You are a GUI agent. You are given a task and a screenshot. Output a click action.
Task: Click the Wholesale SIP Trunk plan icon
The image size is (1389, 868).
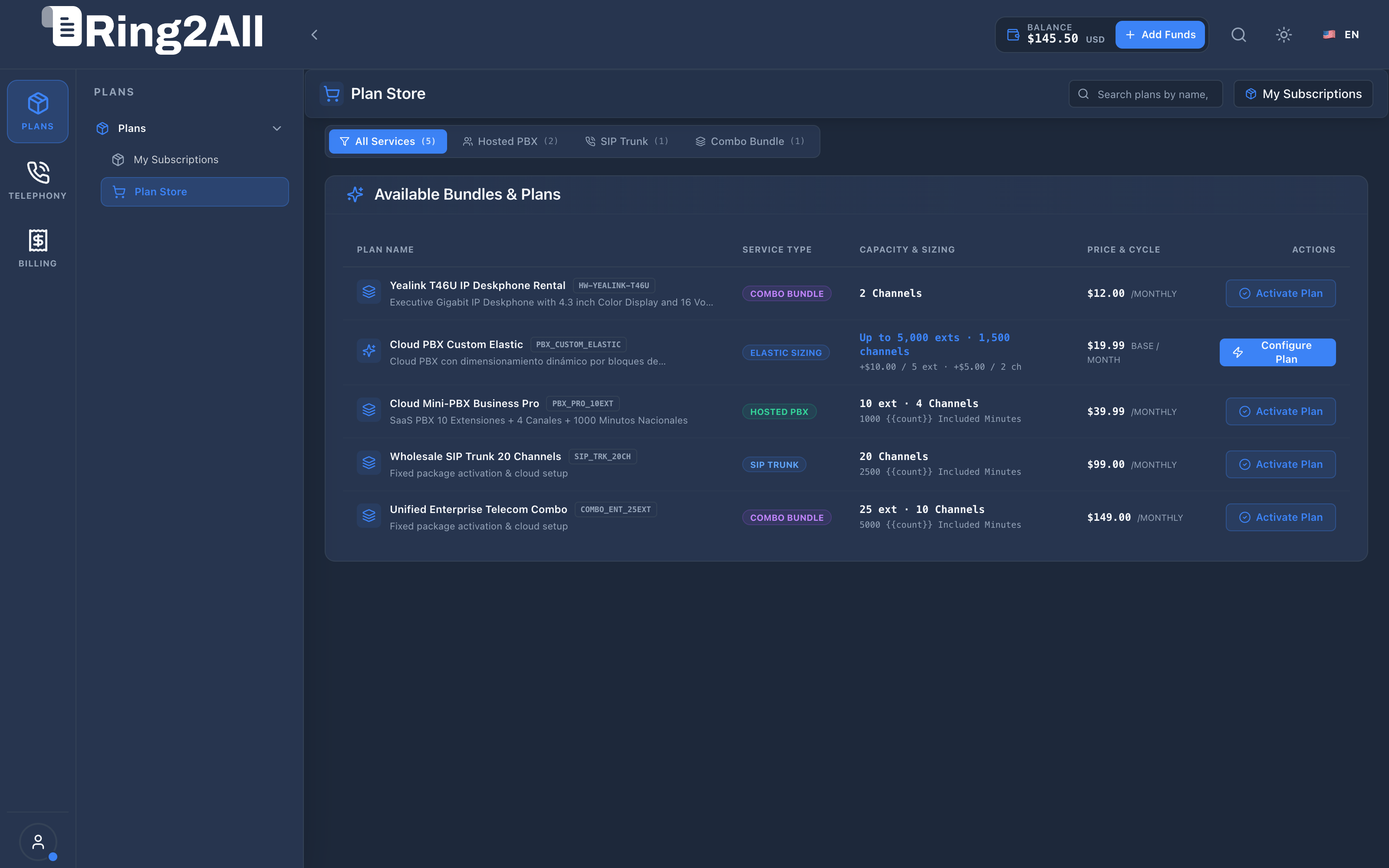point(369,463)
